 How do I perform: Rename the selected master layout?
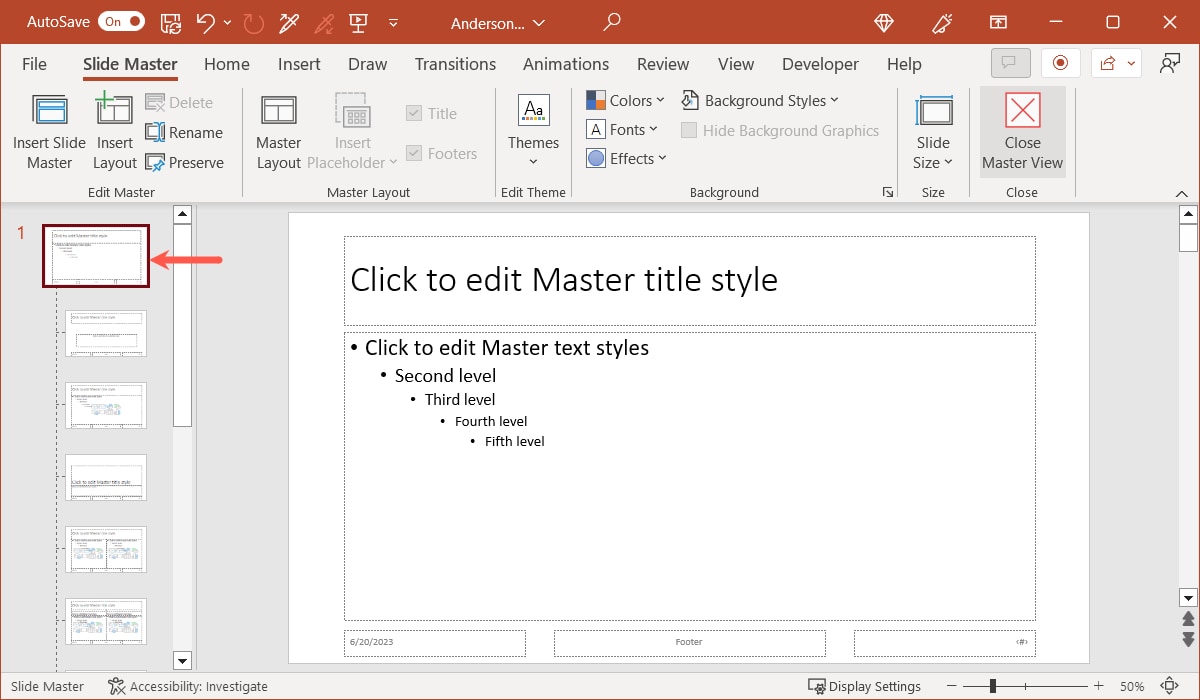click(185, 132)
